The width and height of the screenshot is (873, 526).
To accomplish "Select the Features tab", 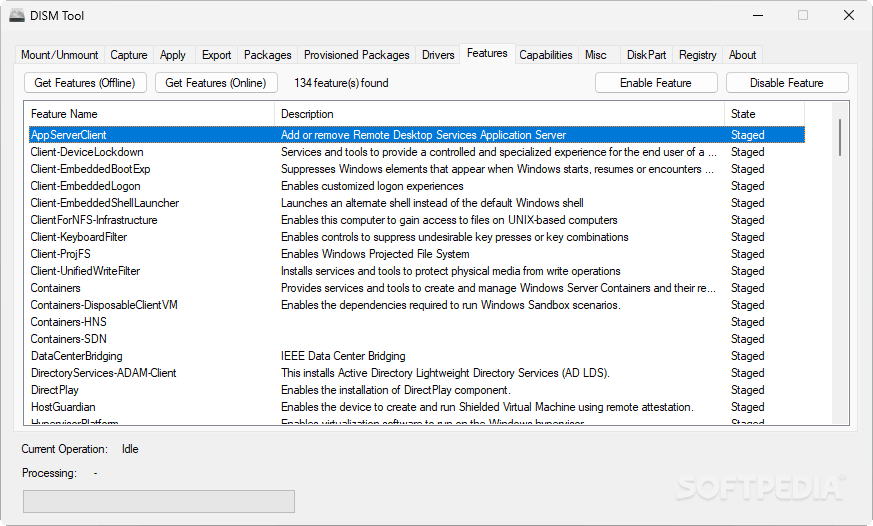I will coord(487,53).
